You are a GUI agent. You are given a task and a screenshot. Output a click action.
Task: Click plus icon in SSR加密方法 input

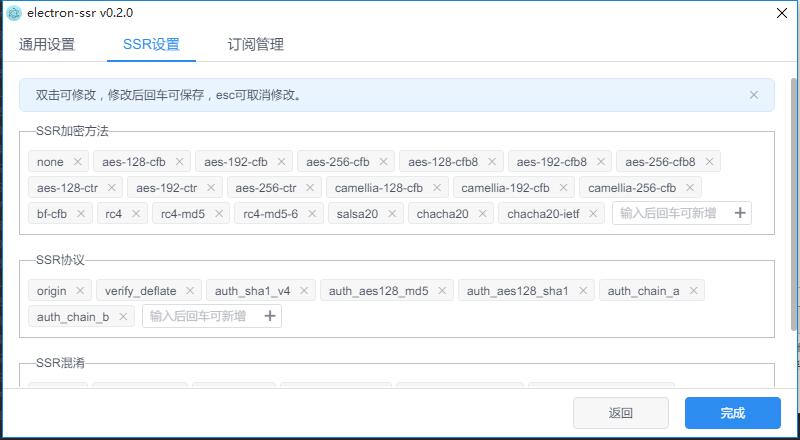[x=740, y=213]
